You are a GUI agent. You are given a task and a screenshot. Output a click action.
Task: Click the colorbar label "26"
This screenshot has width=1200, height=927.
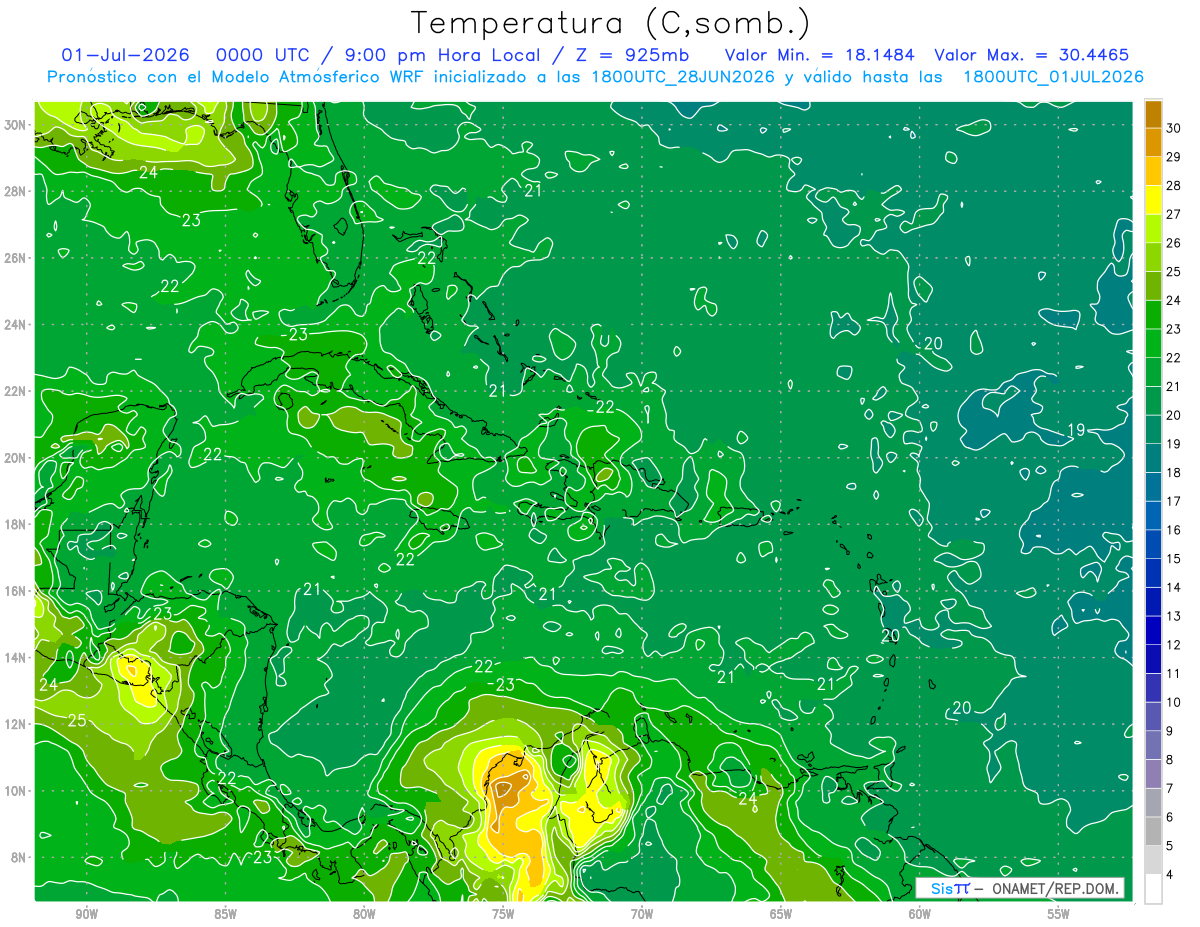(1174, 242)
